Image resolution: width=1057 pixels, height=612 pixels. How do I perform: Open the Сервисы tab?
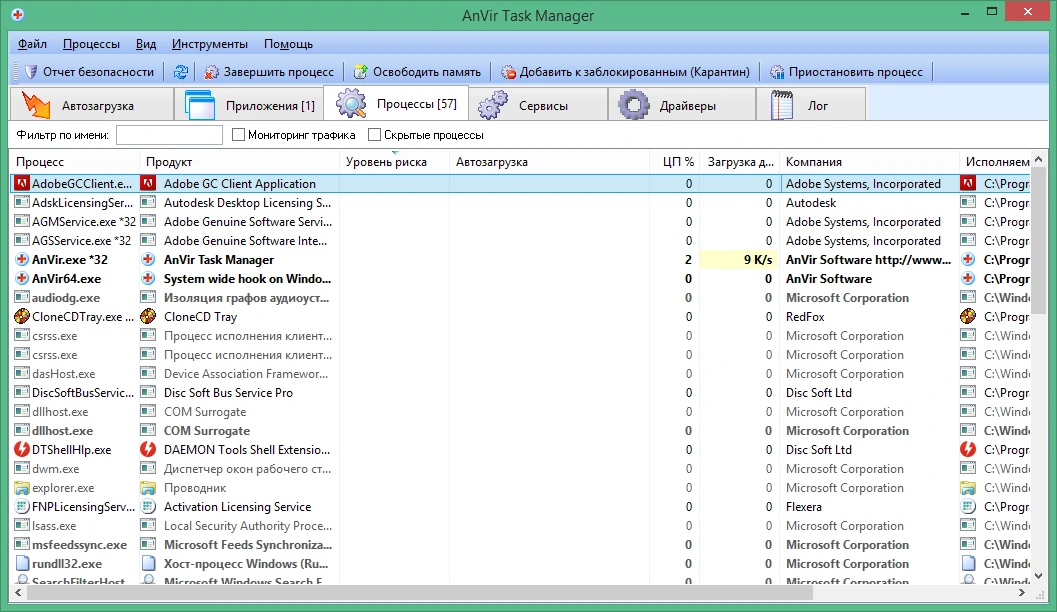tap(538, 105)
